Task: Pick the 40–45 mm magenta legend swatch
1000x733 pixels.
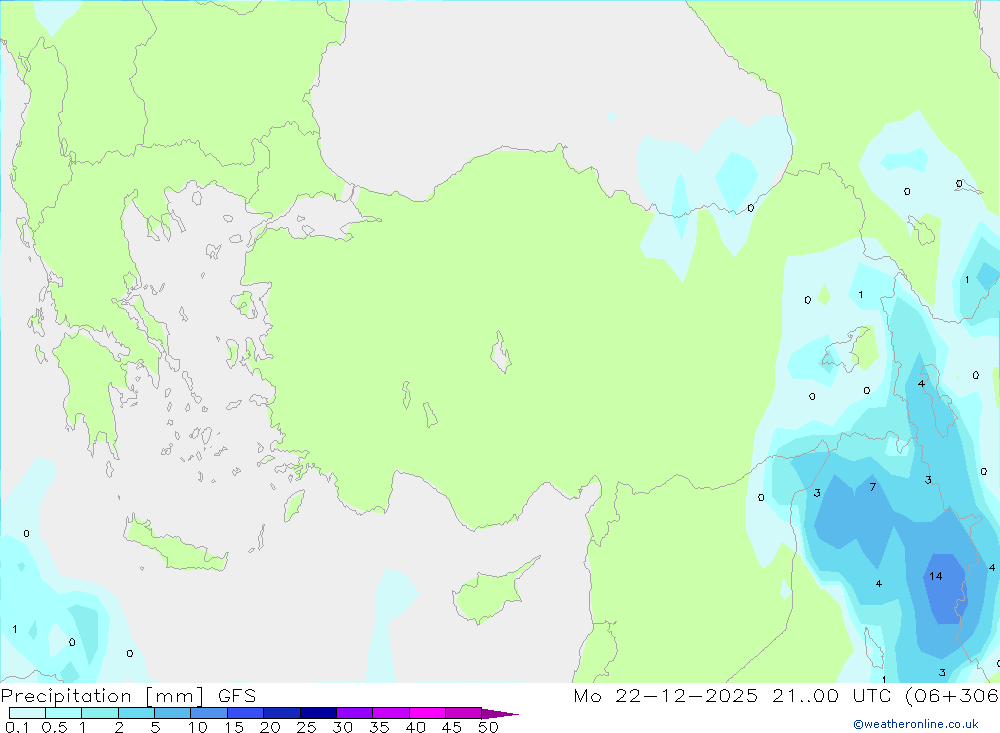Action: [427, 713]
